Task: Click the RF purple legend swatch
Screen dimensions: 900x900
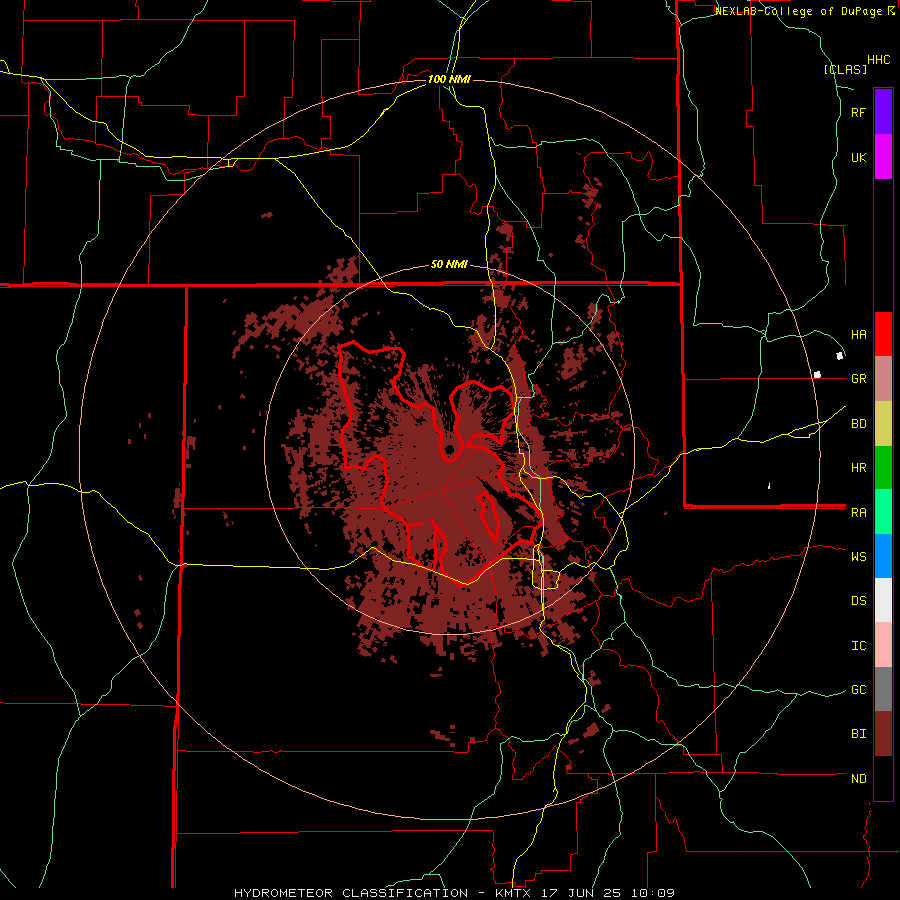Action: click(883, 112)
